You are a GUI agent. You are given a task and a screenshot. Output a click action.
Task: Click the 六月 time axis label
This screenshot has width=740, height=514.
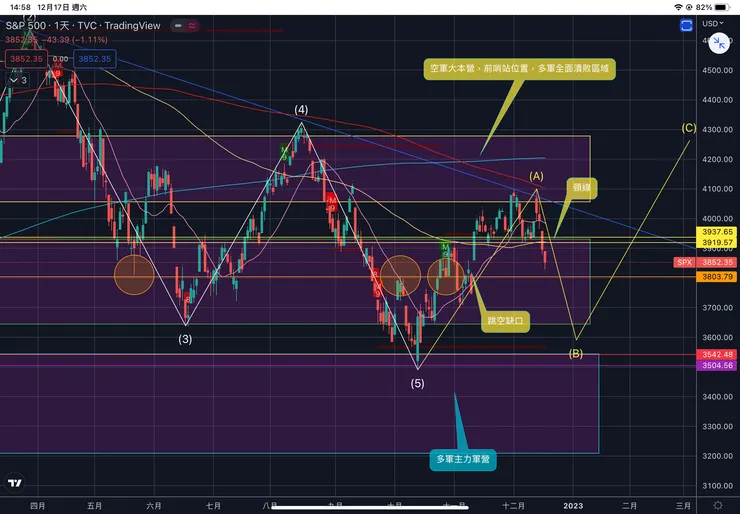(x=154, y=506)
